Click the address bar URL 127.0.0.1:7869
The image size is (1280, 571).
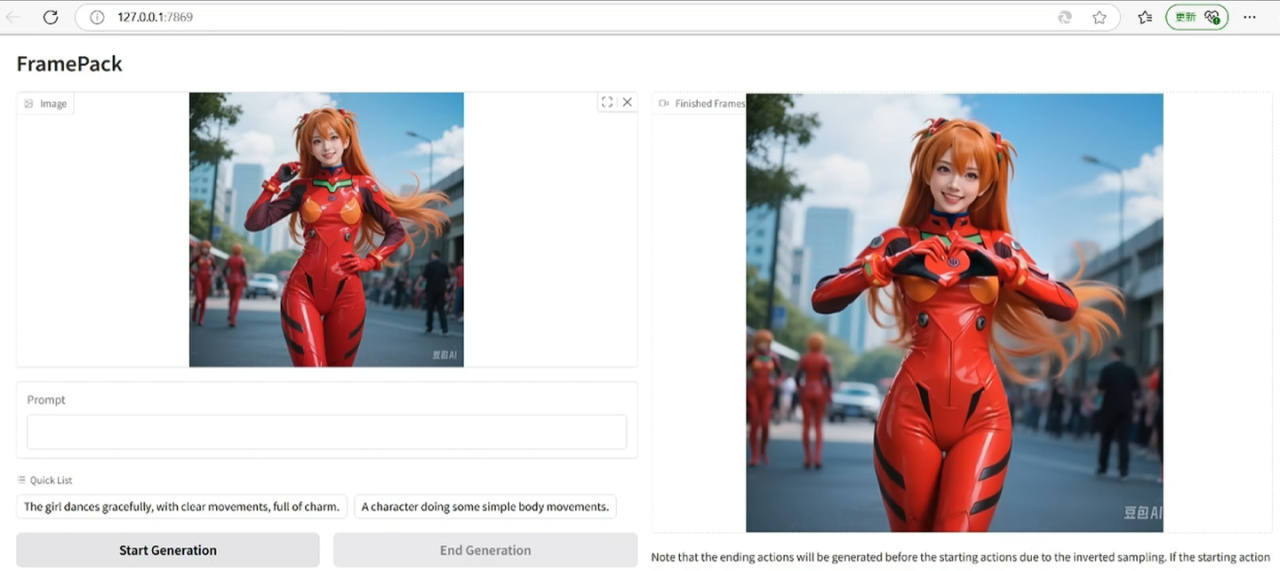[155, 17]
